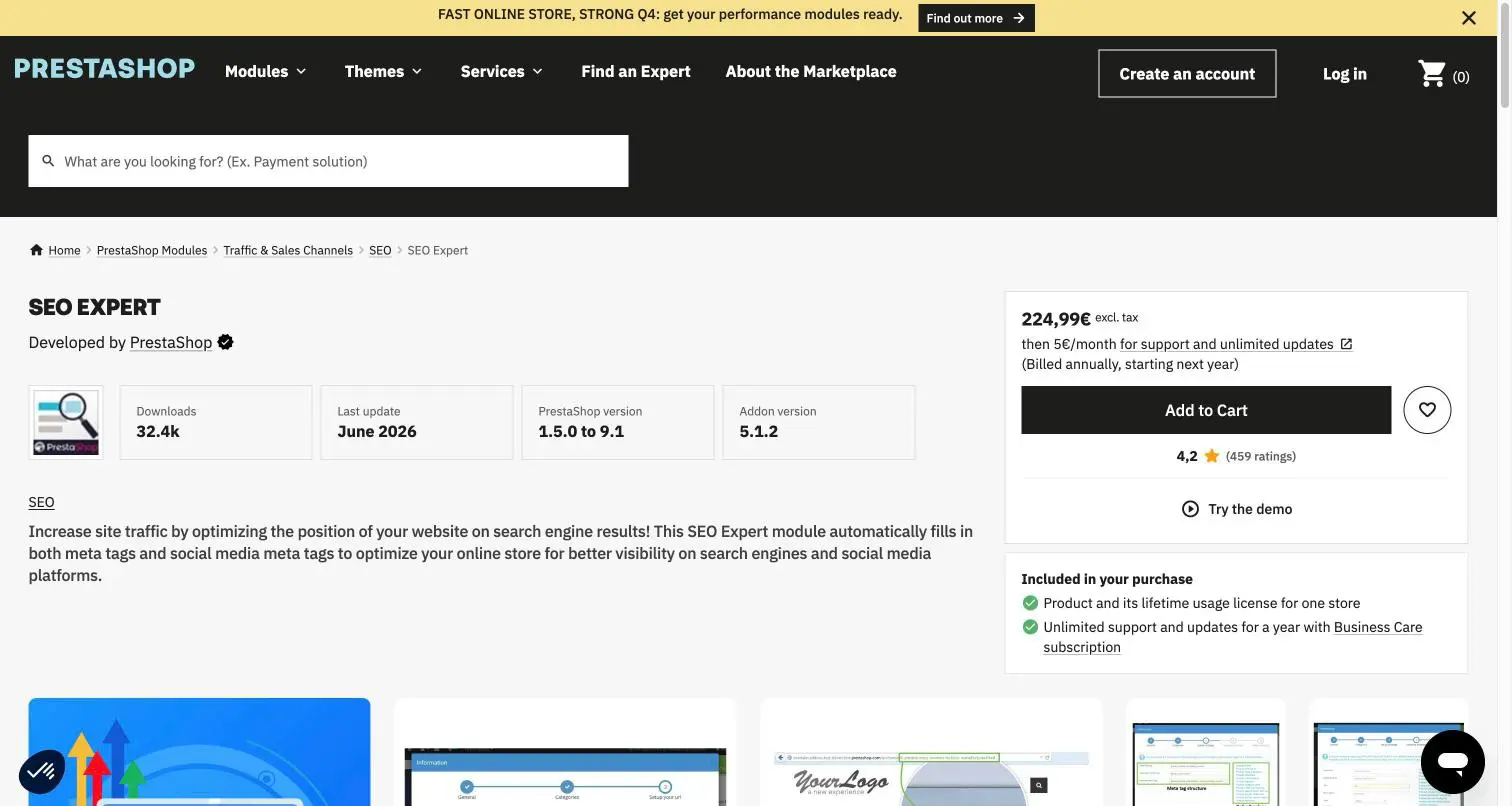Click Find out more in the banner
Image resolution: width=1512 pixels, height=806 pixels.
tap(976, 18)
